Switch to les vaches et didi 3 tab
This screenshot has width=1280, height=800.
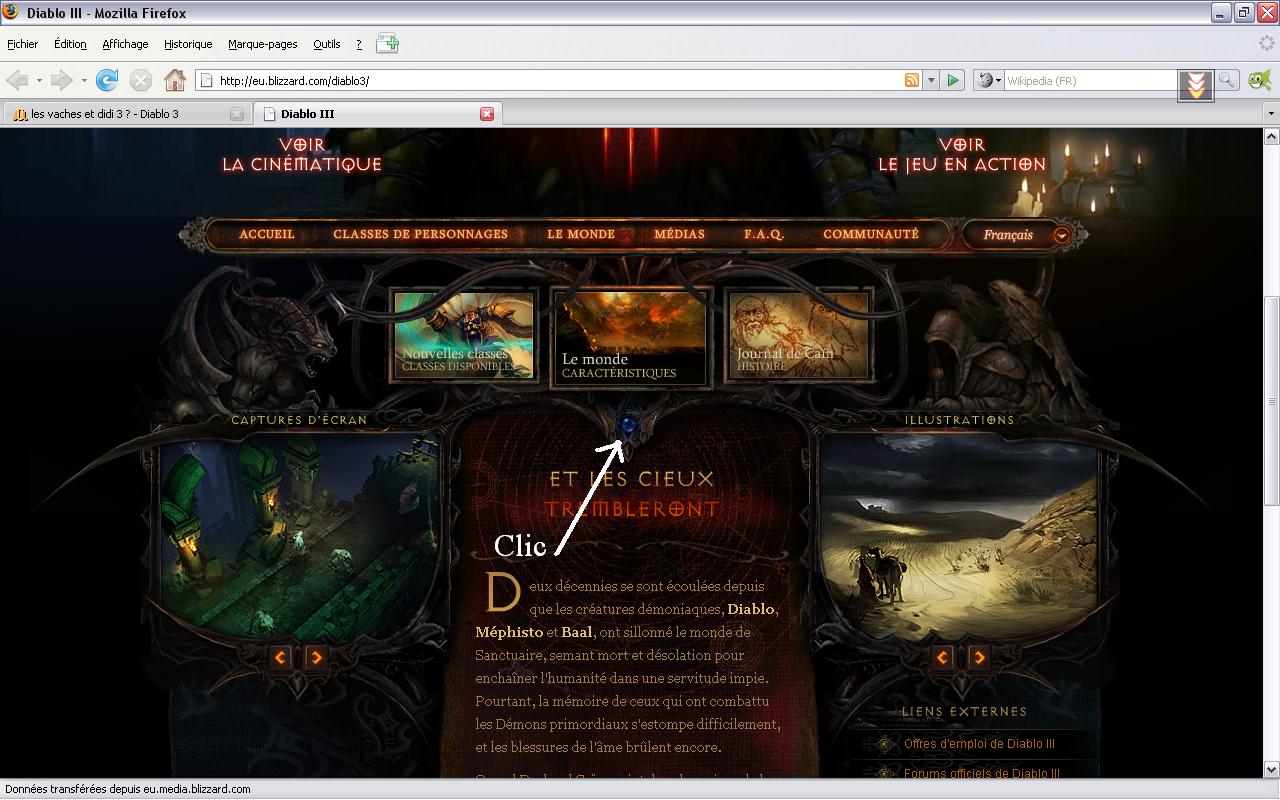[127, 114]
